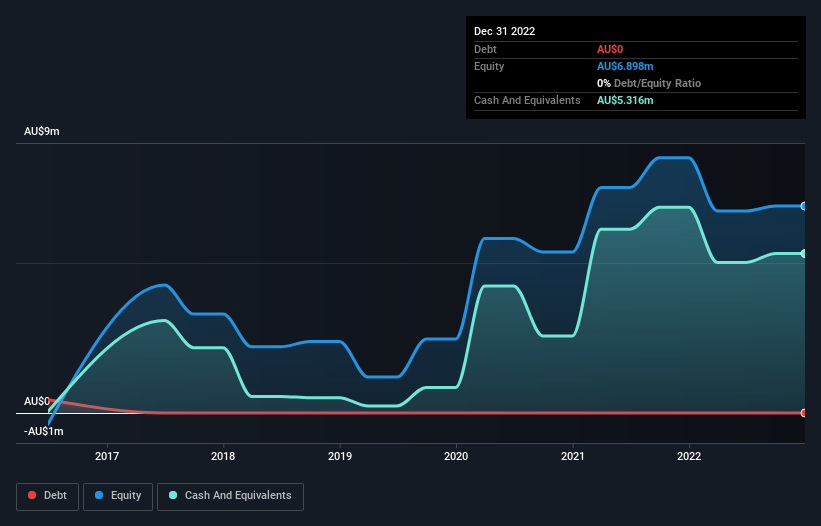Toggle the Equity legend button

coord(118,496)
